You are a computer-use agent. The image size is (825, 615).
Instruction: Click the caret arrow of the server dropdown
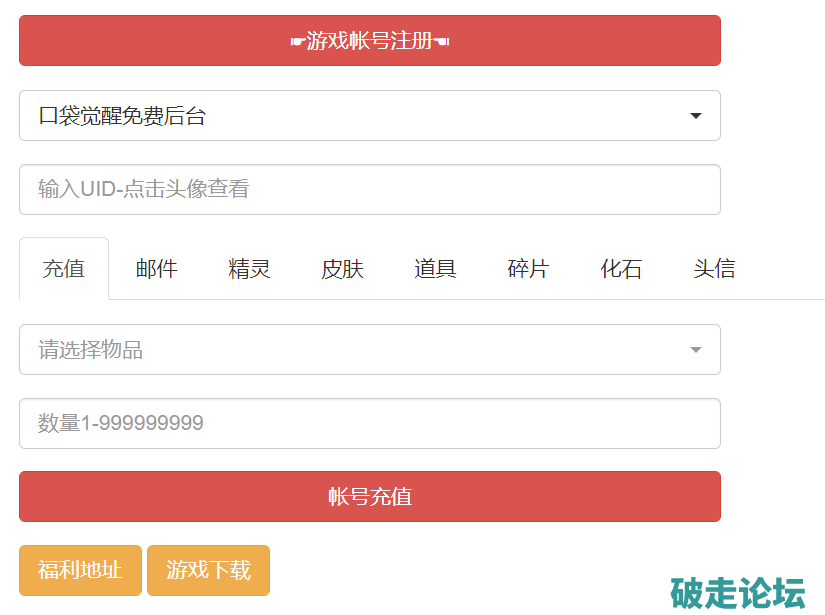click(696, 116)
